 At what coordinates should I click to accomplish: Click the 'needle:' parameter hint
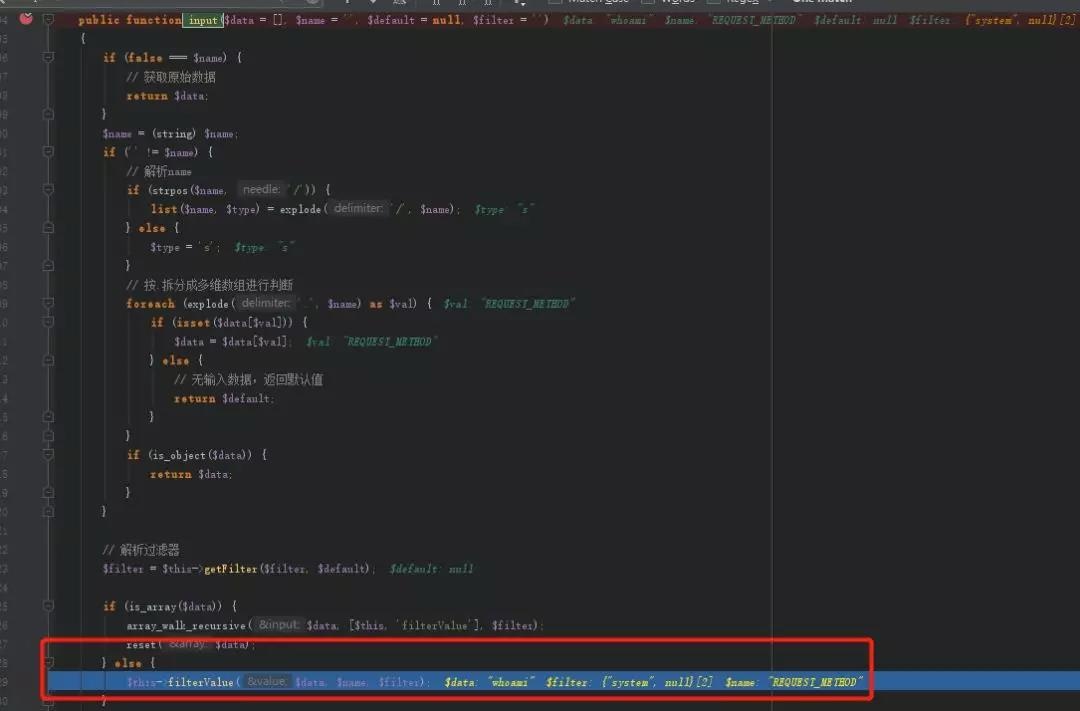(x=262, y=190)
